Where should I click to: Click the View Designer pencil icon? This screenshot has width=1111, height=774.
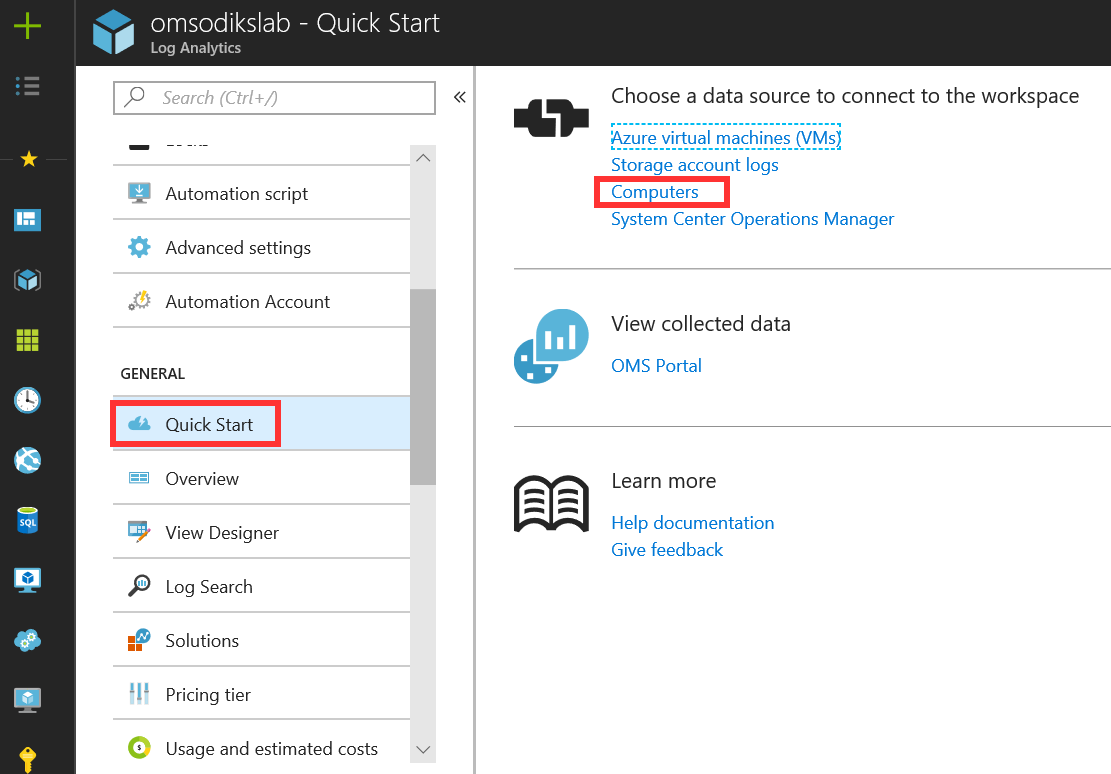tap(139, 532)
